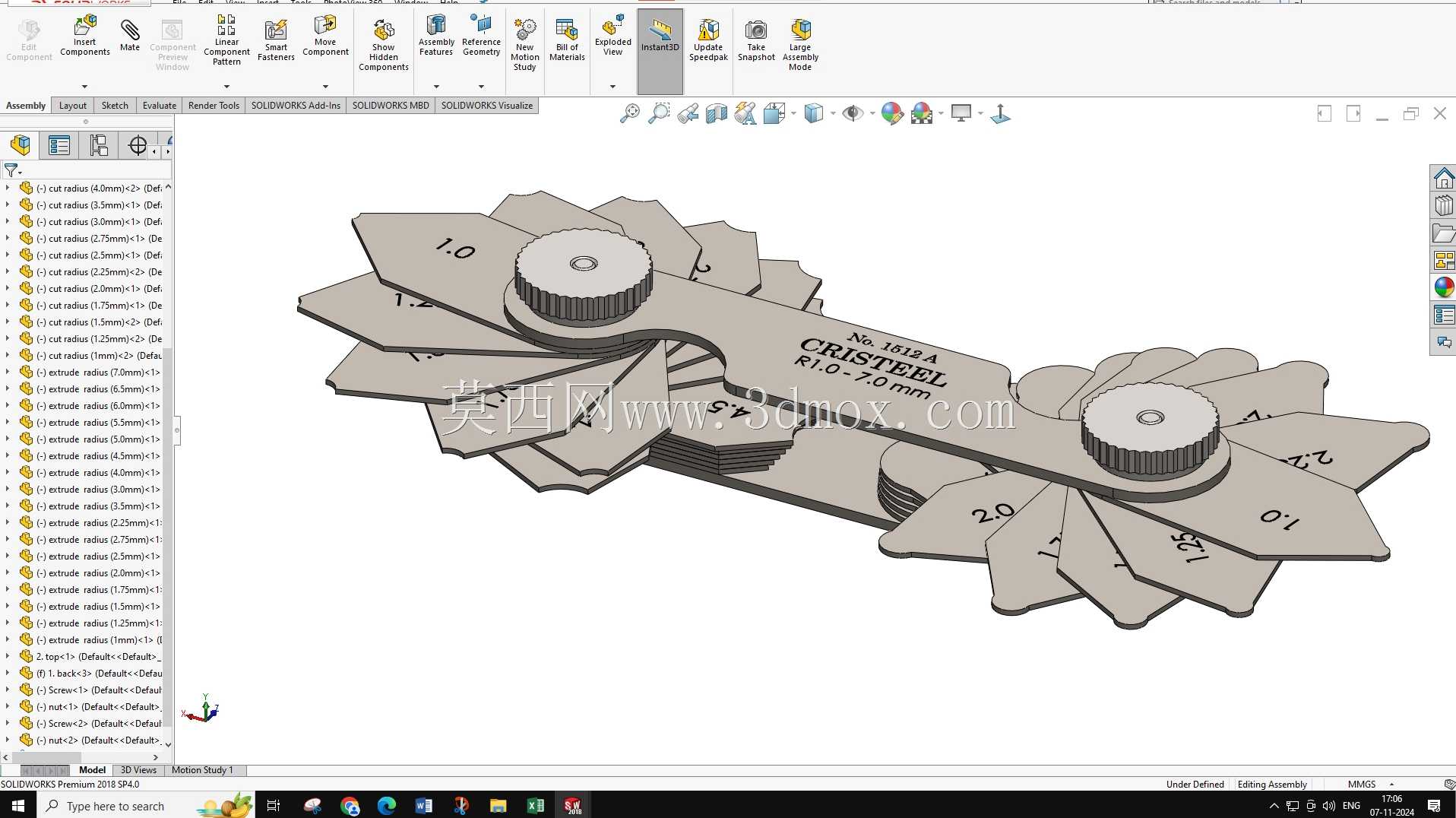Open ConfigurationManager tab icon
The image size is (1456, 818).
[99, 145]
